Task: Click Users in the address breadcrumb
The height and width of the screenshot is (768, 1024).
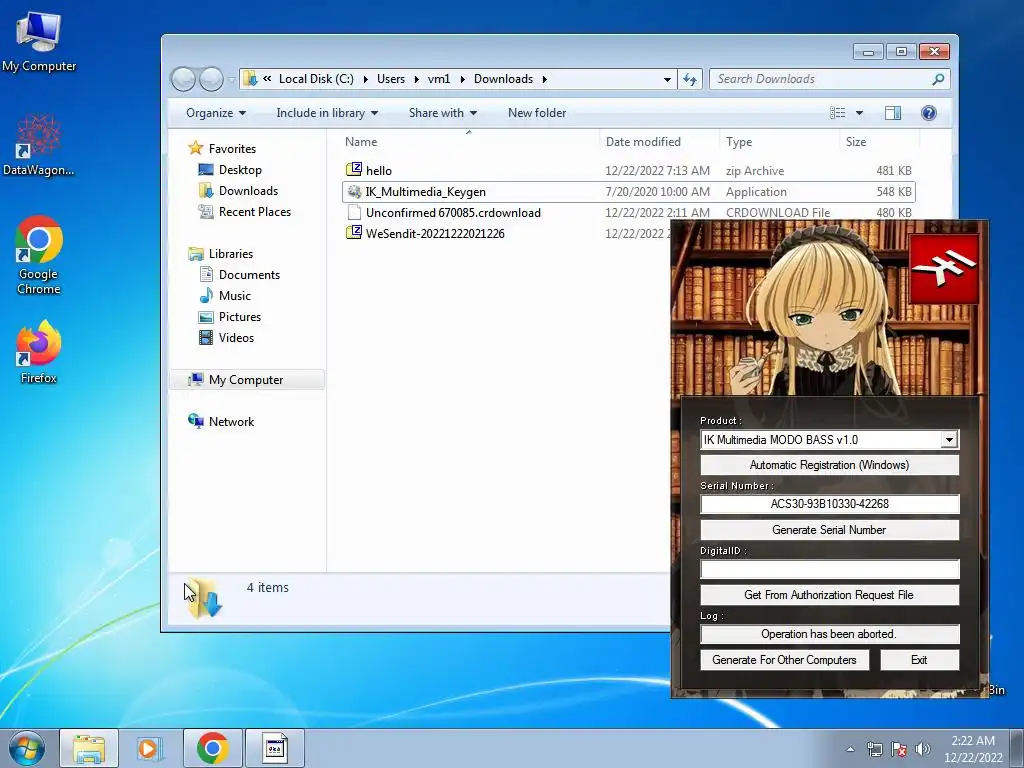Action: point(391,79)
